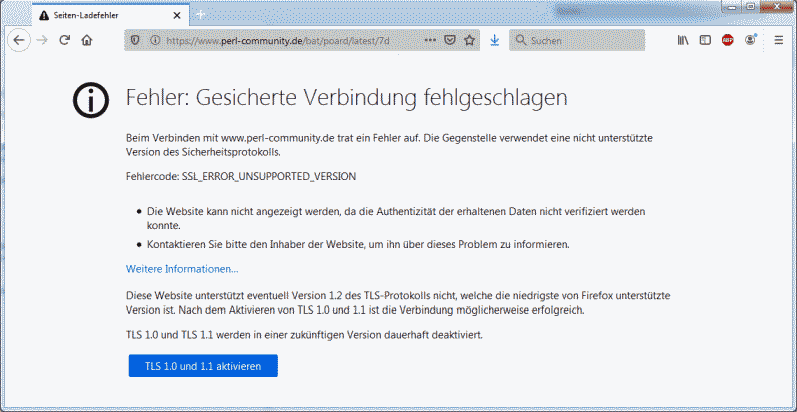Click the warning triangle icon in tab

click(44, 16)
